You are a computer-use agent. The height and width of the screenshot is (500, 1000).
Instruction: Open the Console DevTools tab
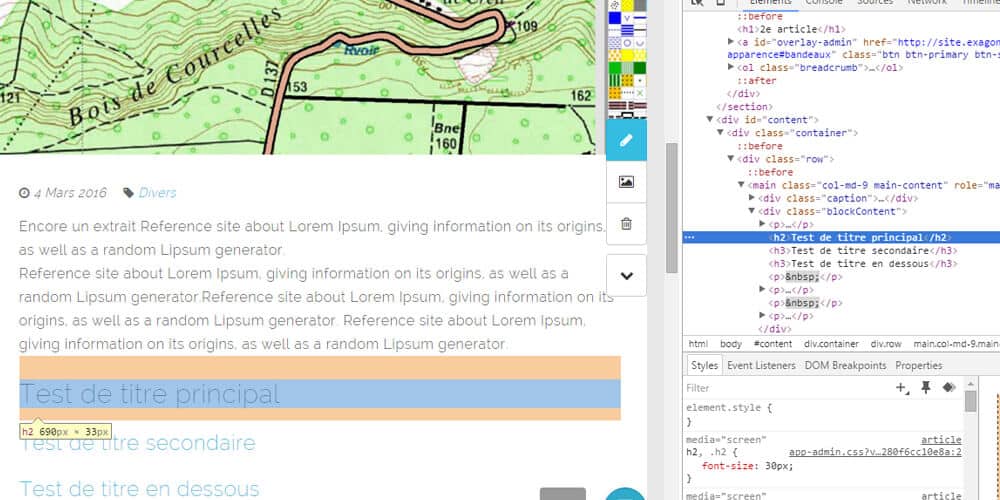(823, 3)
